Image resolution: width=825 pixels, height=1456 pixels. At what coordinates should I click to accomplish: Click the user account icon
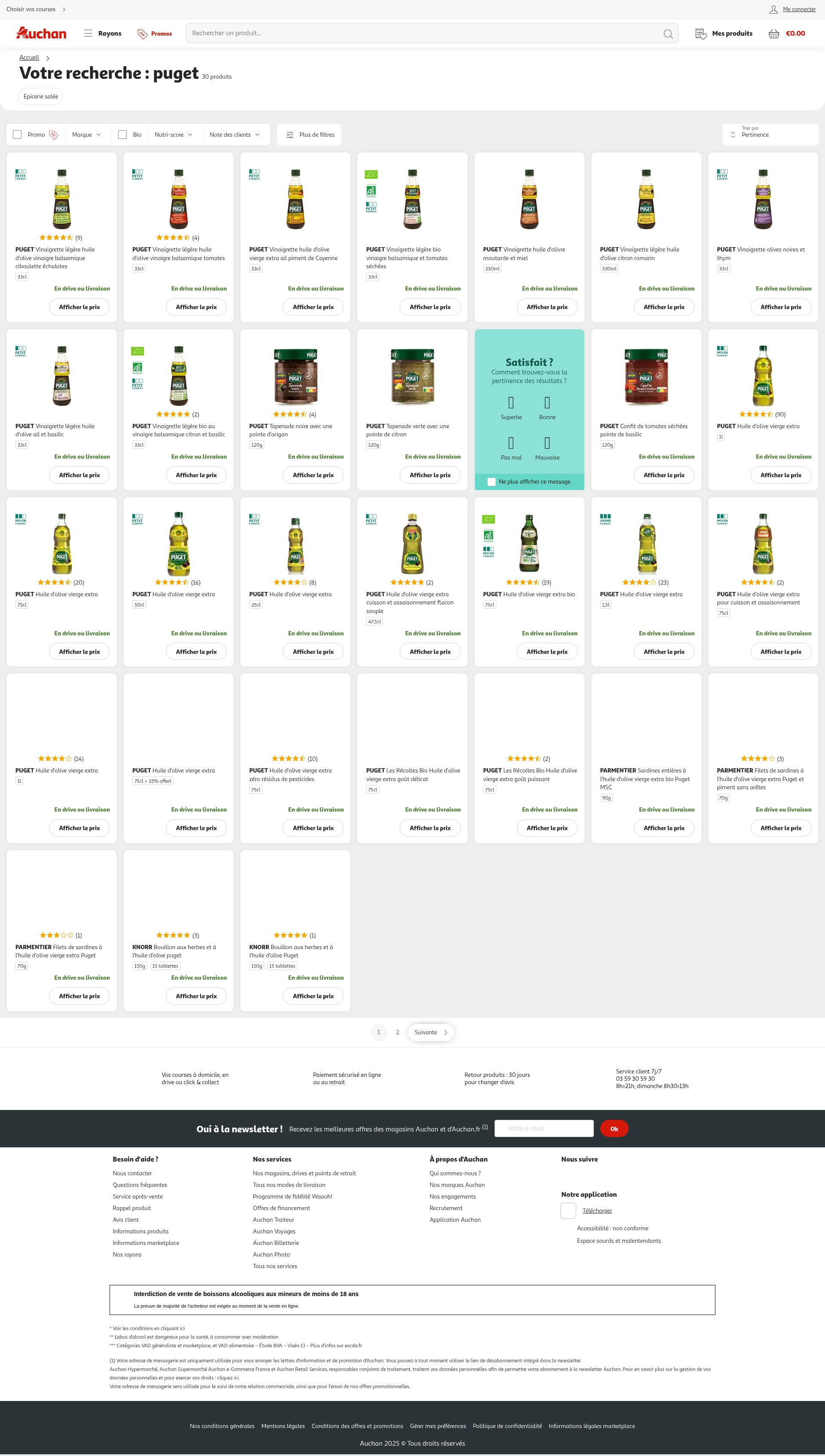(x=773, y=9)
